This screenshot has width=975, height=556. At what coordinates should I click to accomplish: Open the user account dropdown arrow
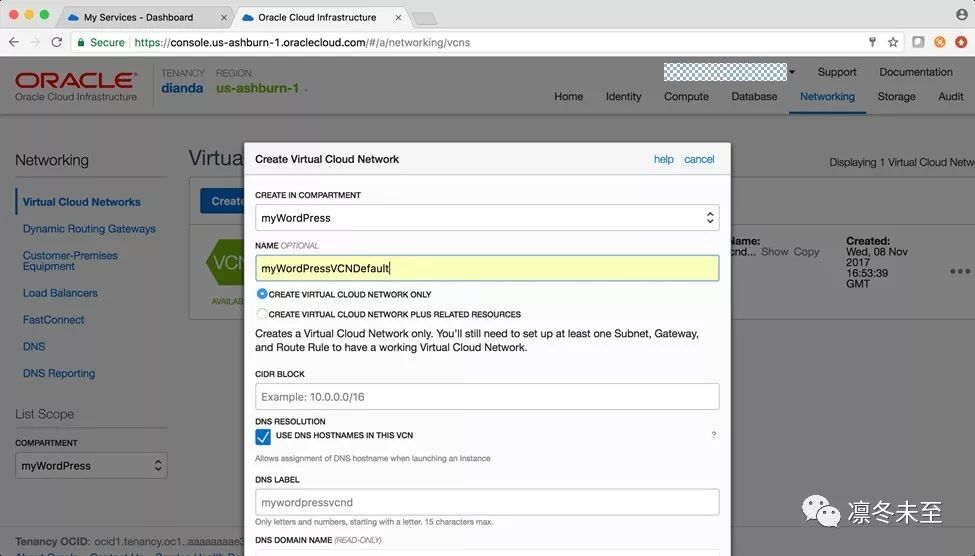click(792, 72)
